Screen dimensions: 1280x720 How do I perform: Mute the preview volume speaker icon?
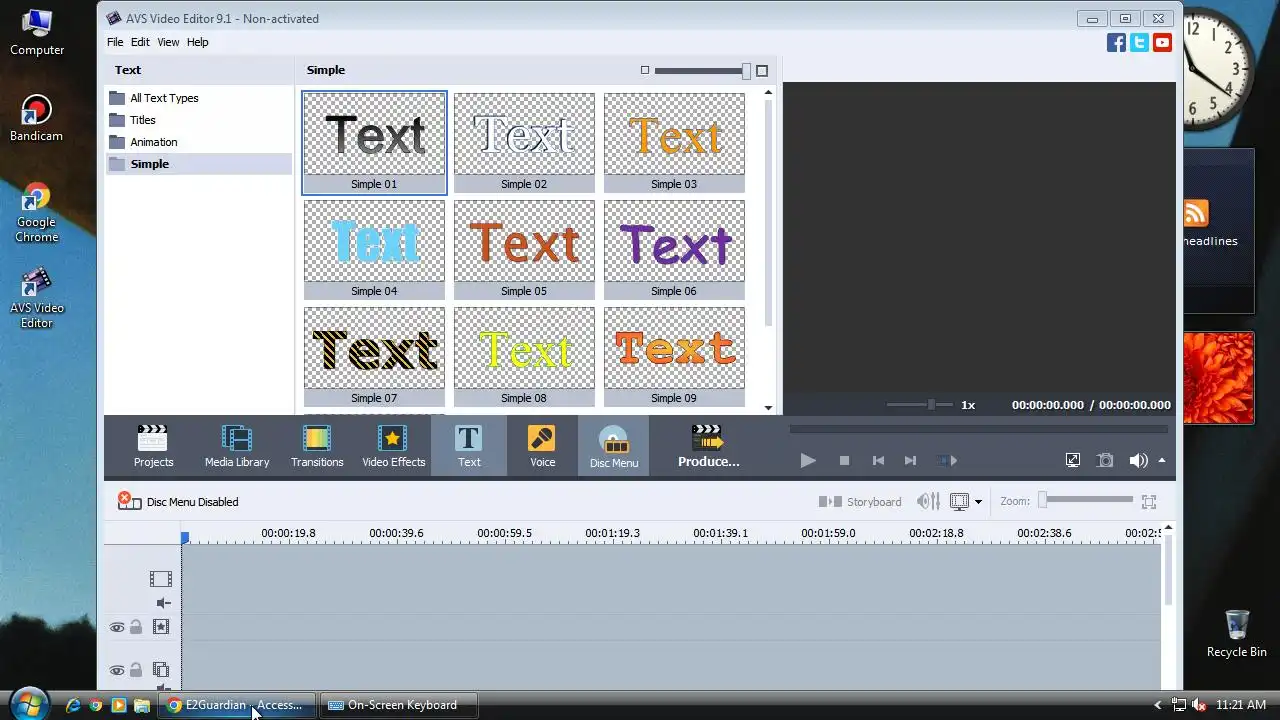[x=1138, y=460]
